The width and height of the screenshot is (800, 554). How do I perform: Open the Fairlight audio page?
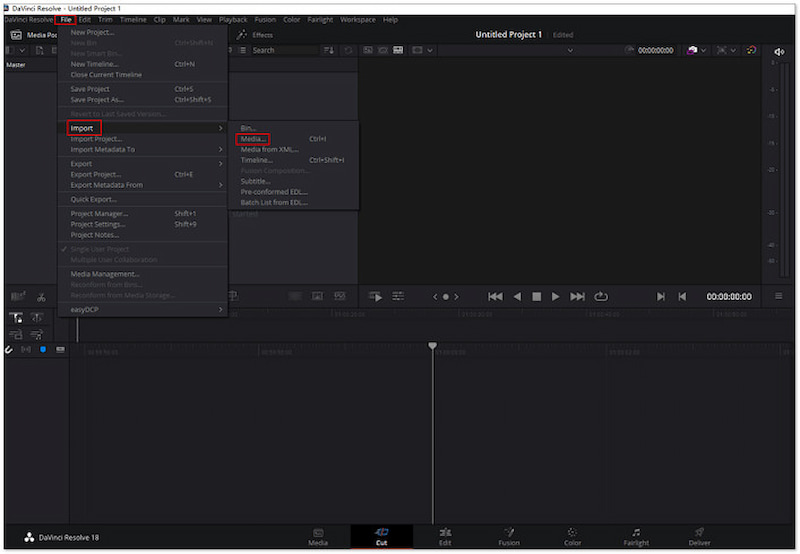pos(636,537)
